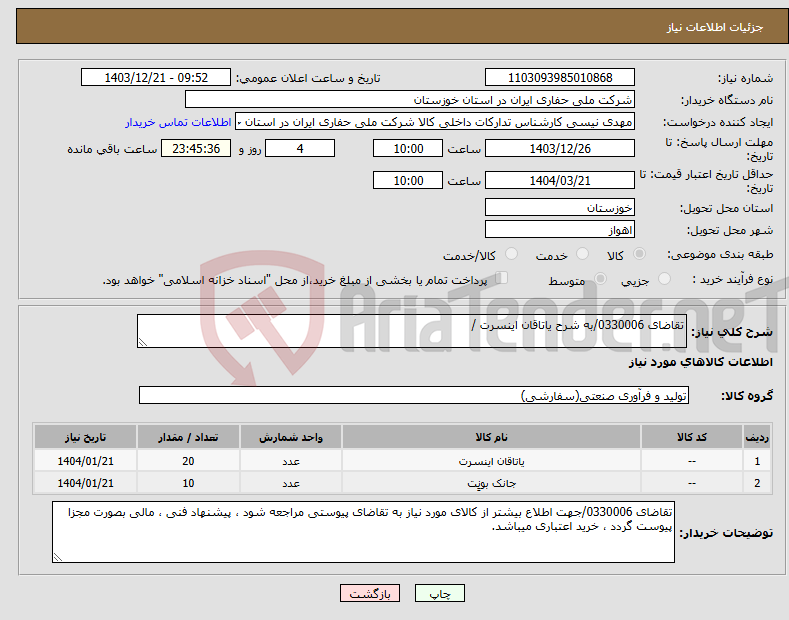Screen dimensions: 789x620
Task: Click the date 1404/01/21 in یاتاقان اینسرت row
Action: pyautogui.click(x=86, y=461)
